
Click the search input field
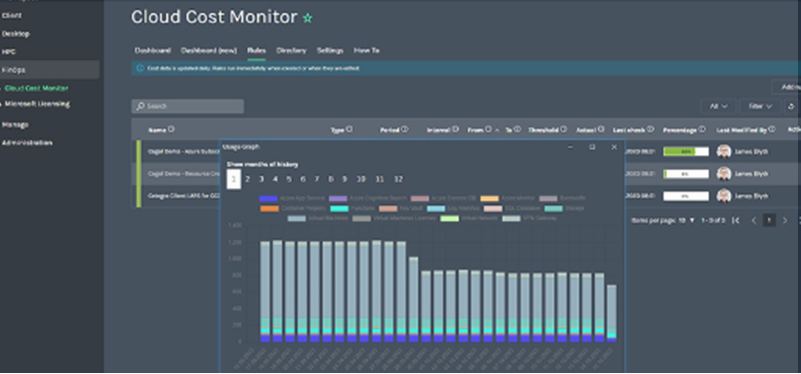point(187,106)
